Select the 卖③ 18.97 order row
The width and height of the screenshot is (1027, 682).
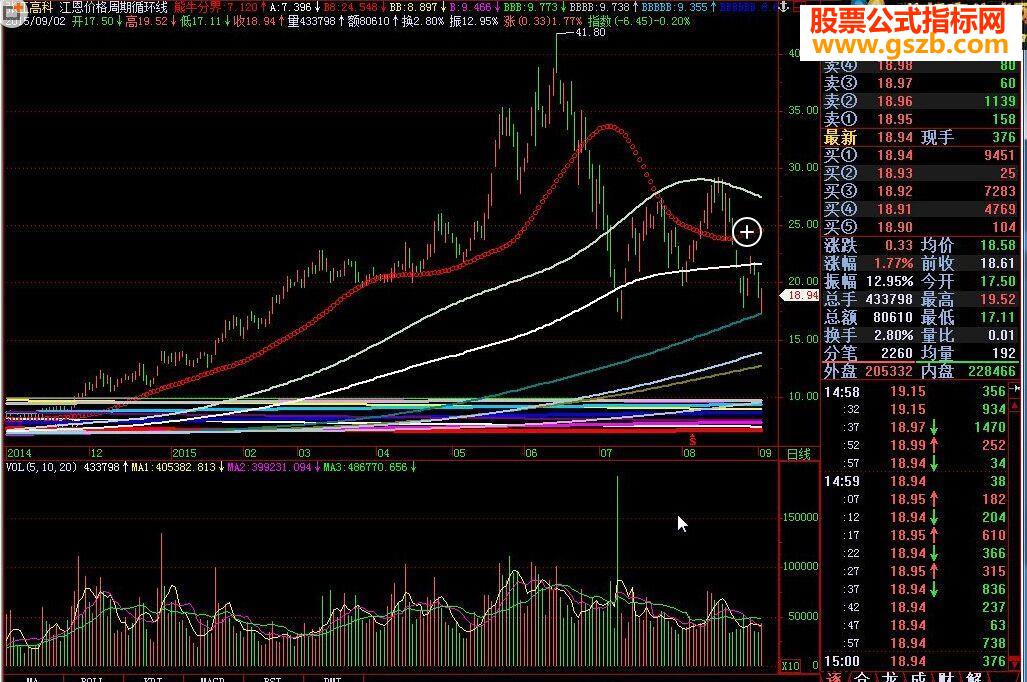(x=920, y=83)
